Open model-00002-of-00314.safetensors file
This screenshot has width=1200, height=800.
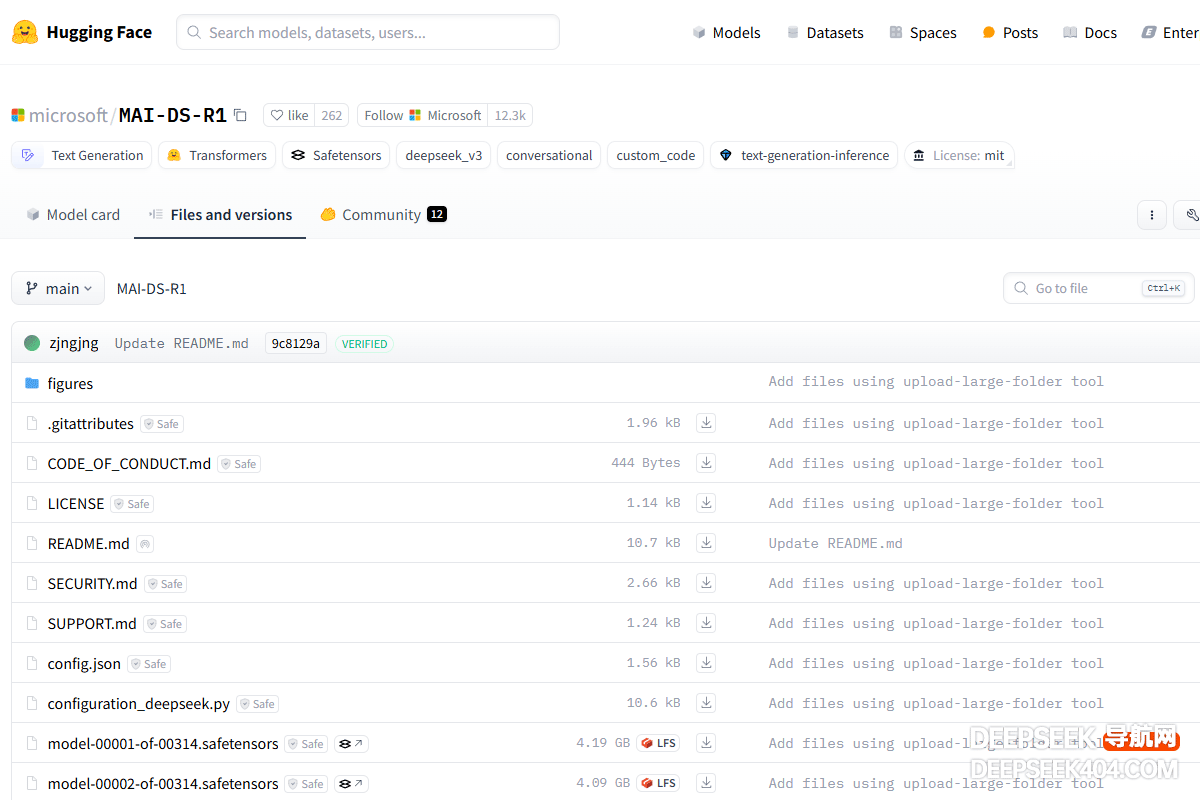point(163,783)
